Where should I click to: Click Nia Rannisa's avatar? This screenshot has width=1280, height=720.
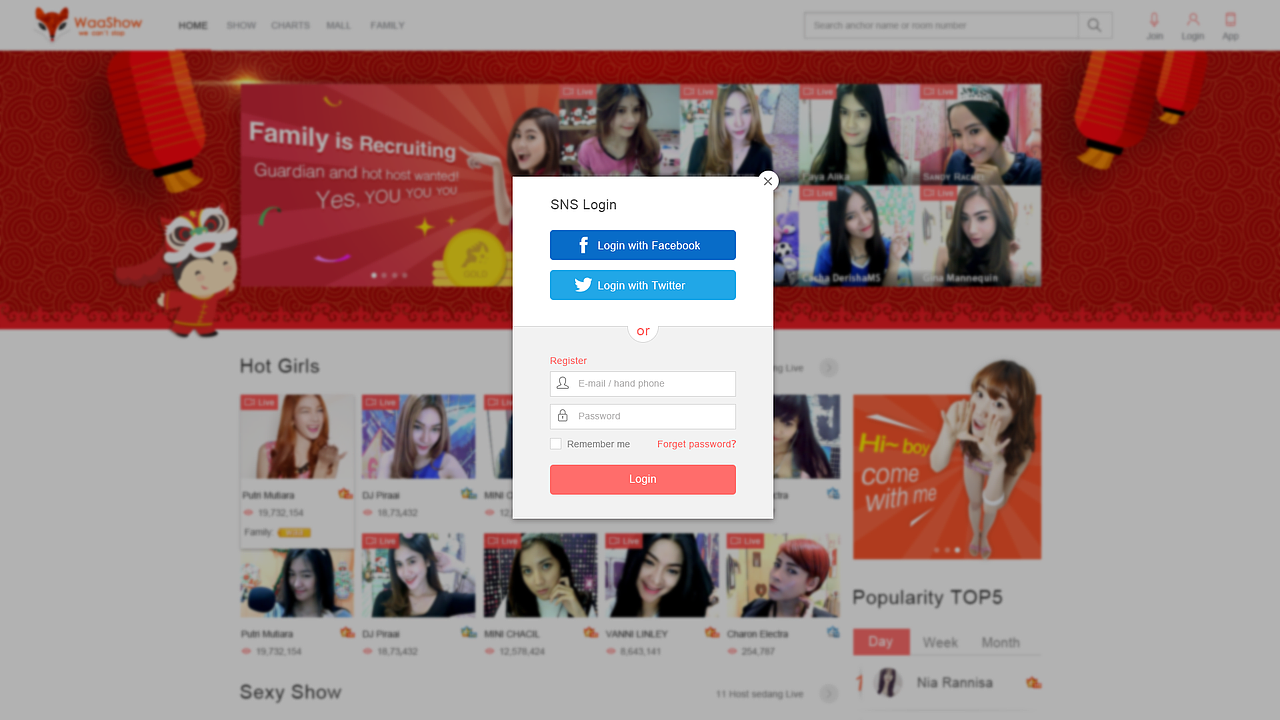888,683
